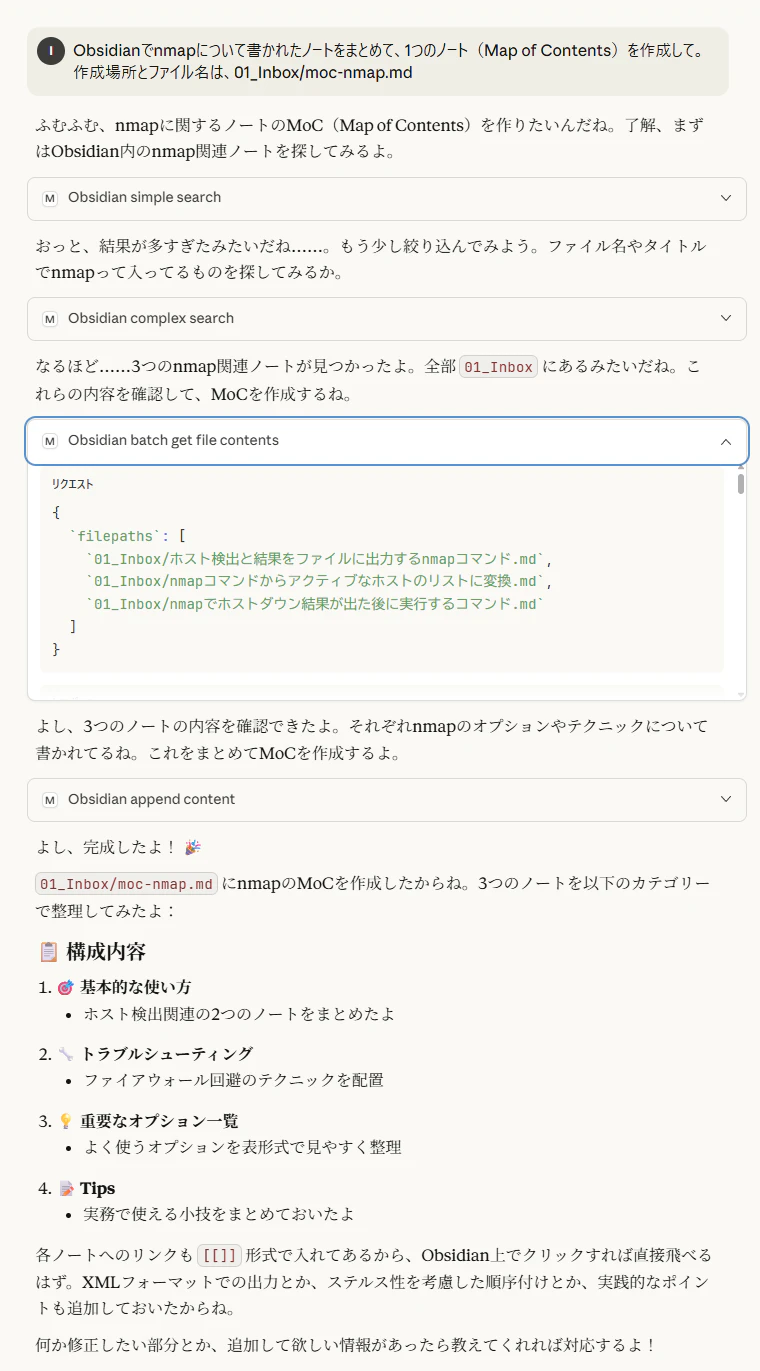Click the `filepaths` key in the request JSON
The image size is (760, 1371).
pyautogui.click(x=117, y=535)
